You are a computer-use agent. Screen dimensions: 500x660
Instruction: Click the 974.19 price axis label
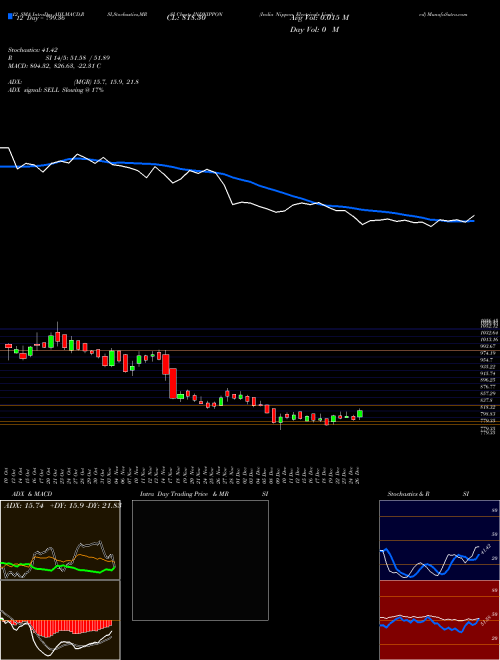489,353
